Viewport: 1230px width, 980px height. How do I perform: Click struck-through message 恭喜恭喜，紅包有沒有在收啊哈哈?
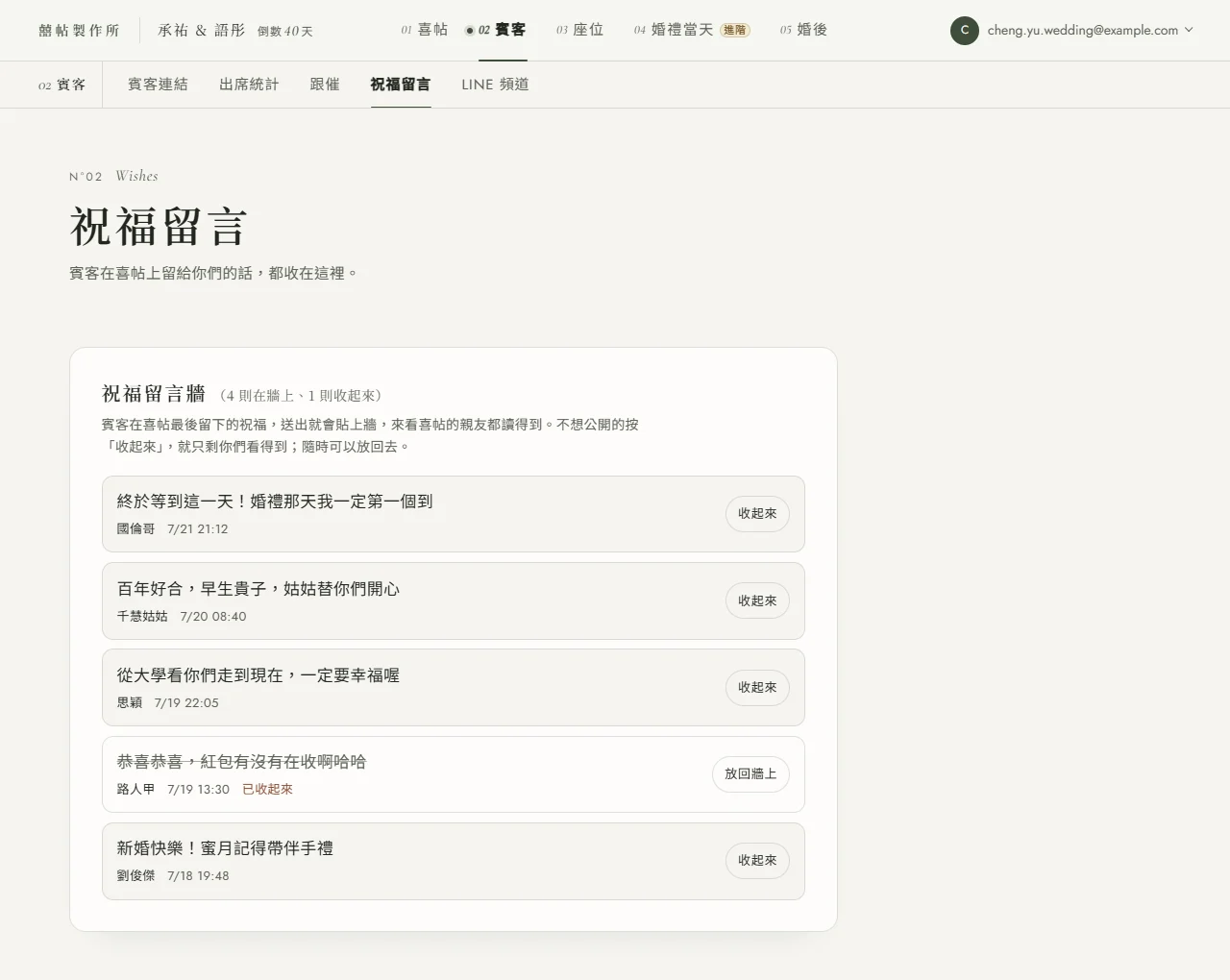(241, 762)
